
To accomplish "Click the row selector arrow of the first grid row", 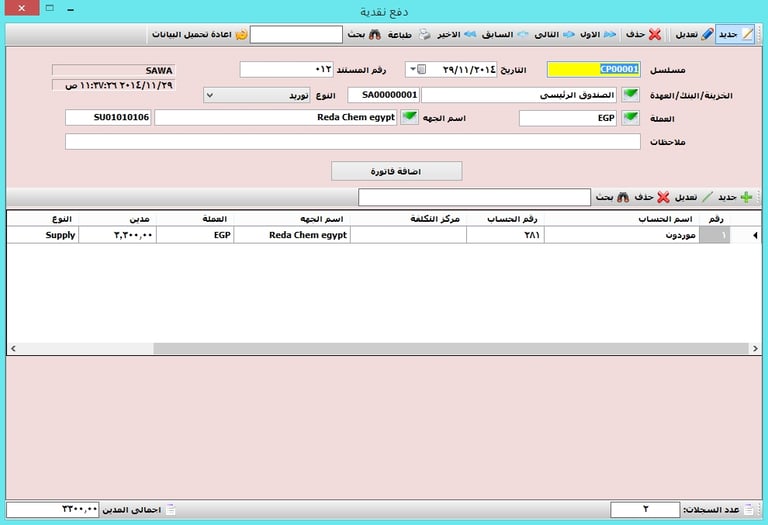I will coord(754,236).
